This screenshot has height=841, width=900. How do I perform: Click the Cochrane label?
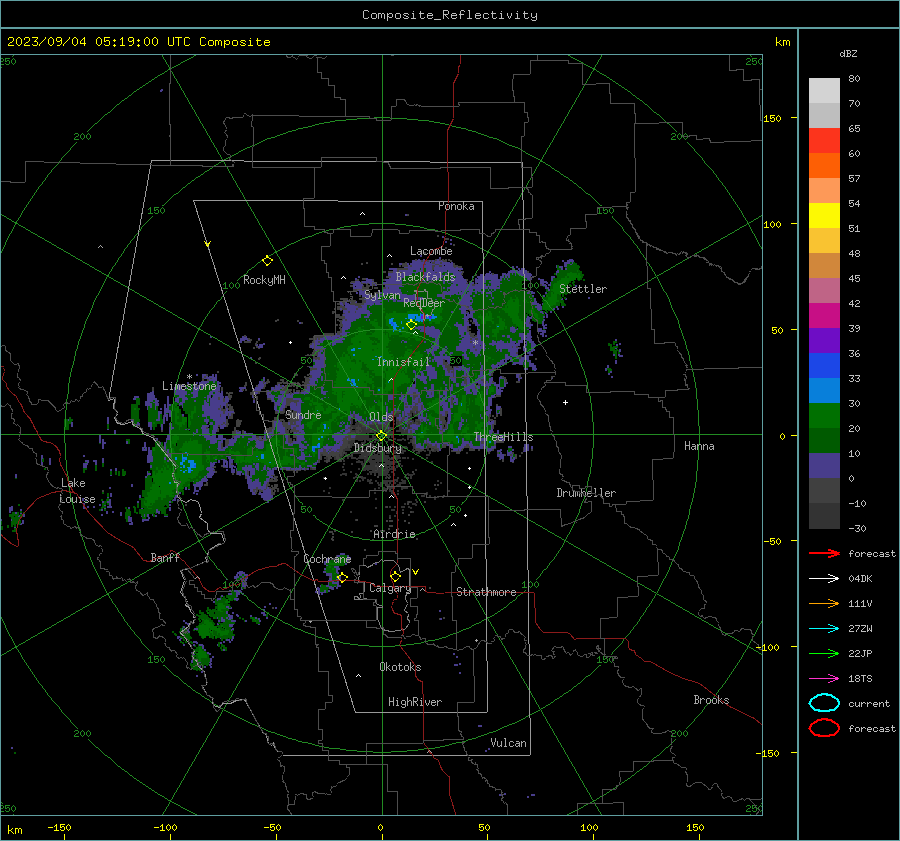(327, 559)
